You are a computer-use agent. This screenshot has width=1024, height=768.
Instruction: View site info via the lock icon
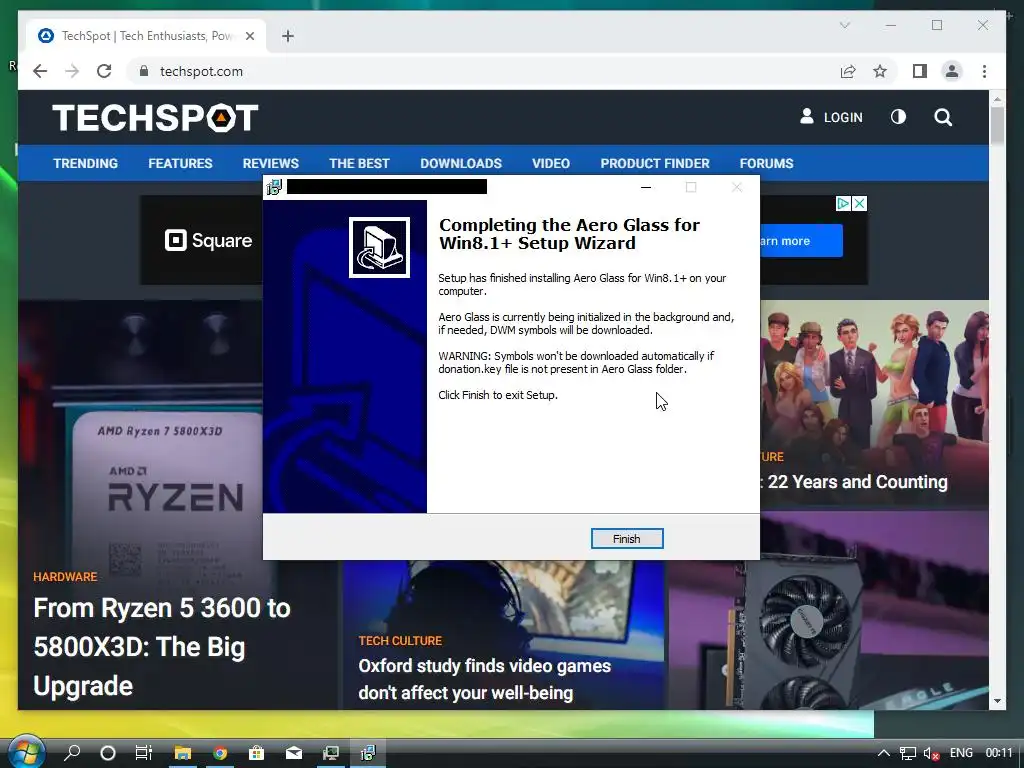144,71
